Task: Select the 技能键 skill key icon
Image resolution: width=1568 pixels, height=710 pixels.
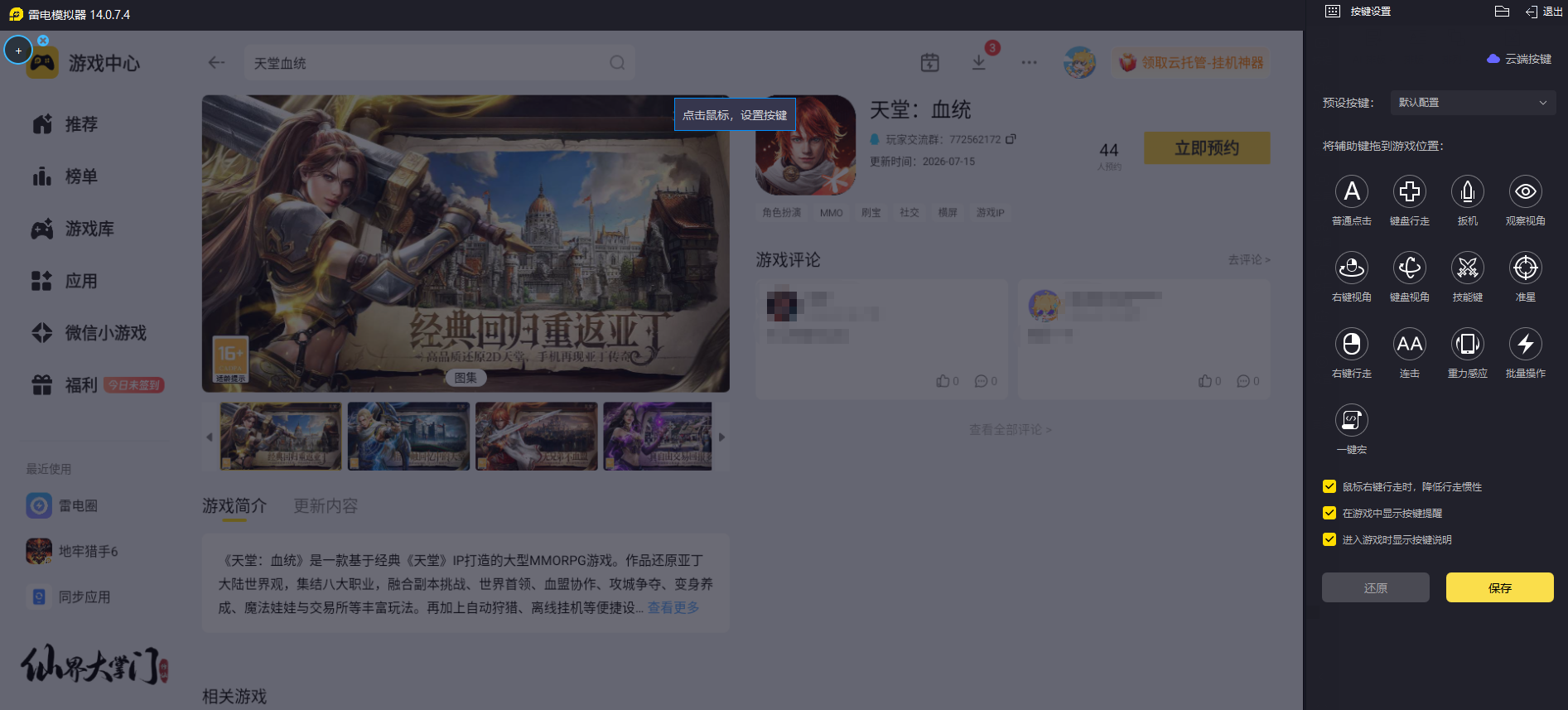Action: (x=1468, y=268)
